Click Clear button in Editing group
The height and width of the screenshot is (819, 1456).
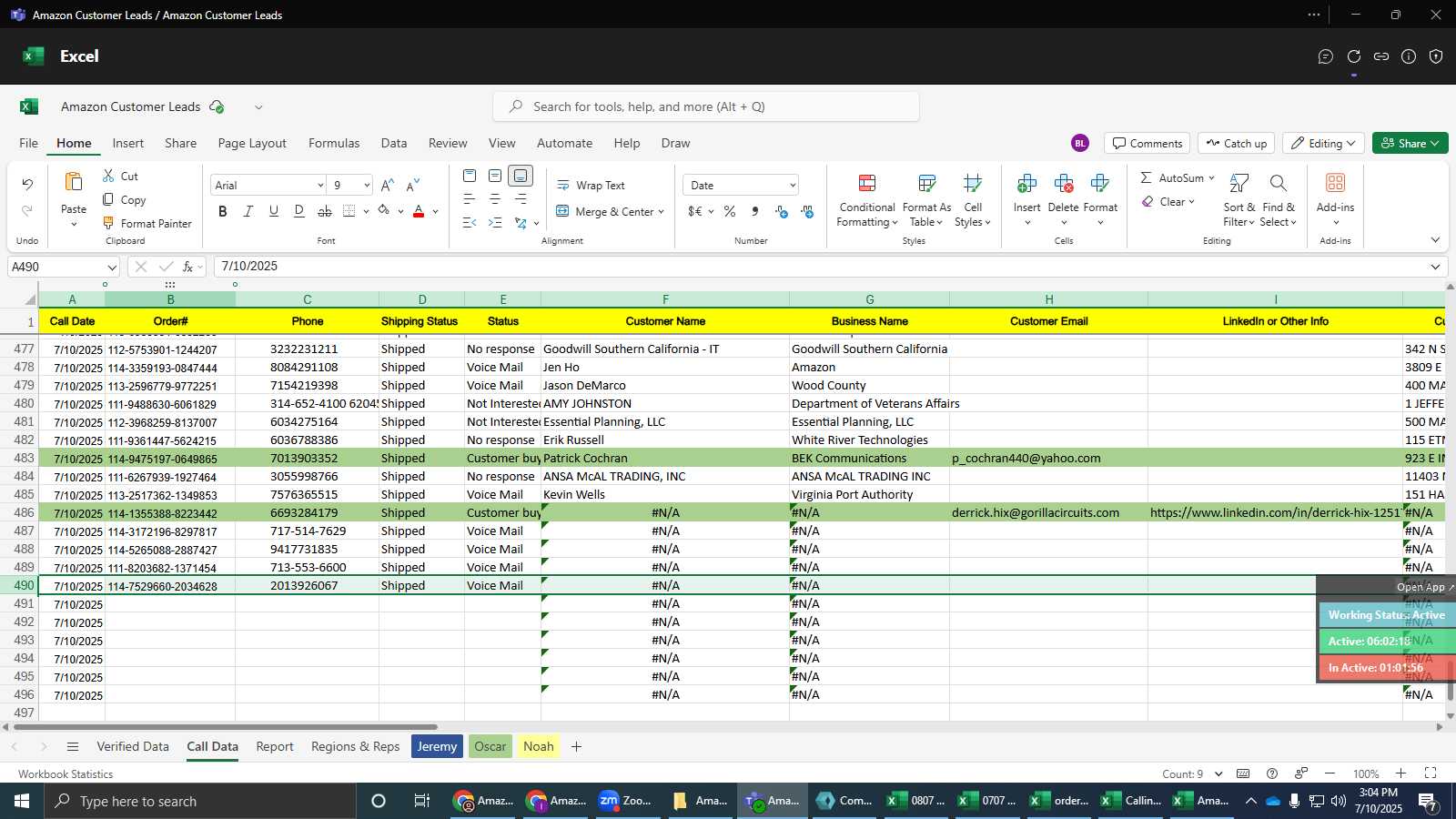(1168, 201)
